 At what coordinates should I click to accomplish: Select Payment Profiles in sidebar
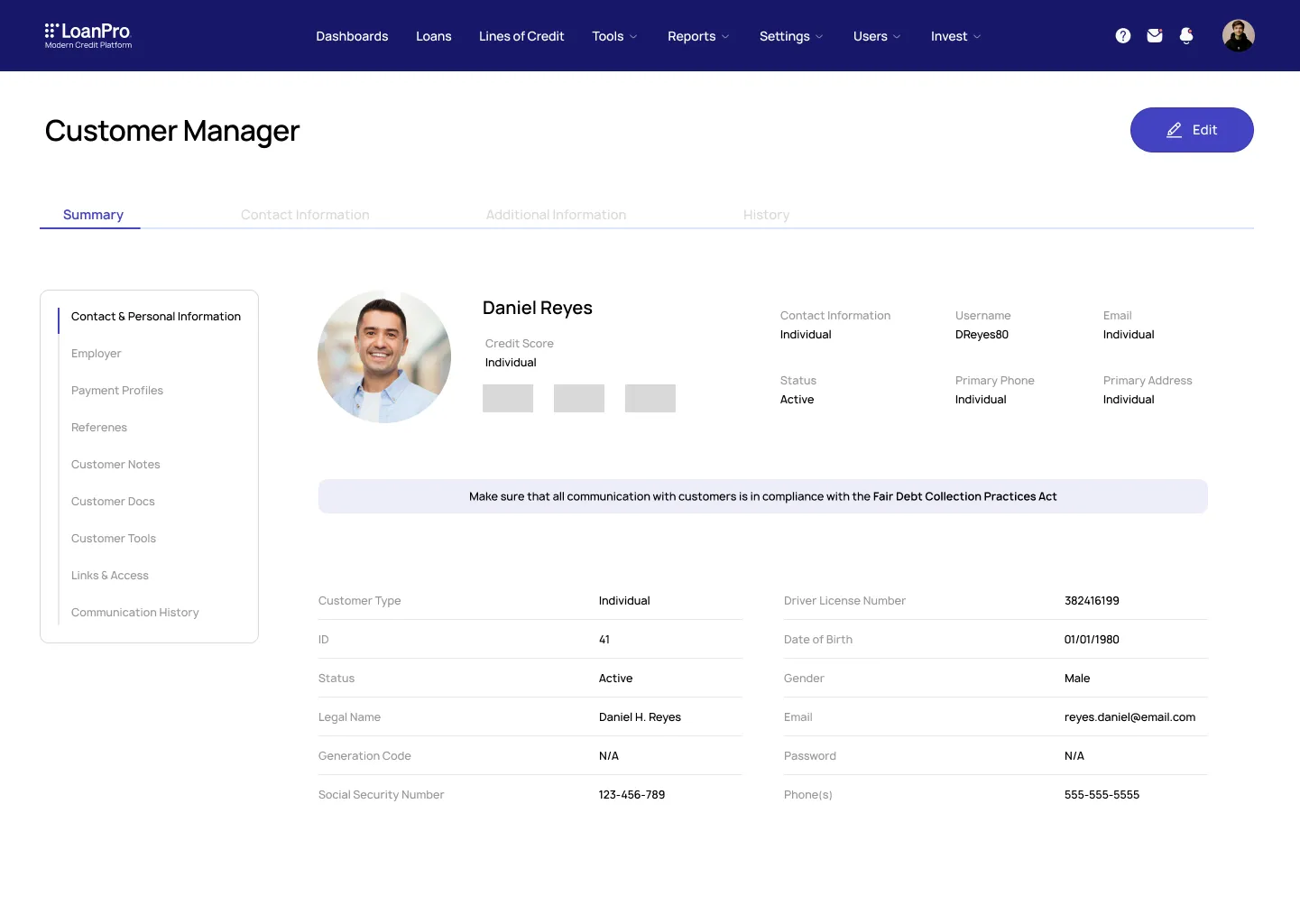pos(117,391)
